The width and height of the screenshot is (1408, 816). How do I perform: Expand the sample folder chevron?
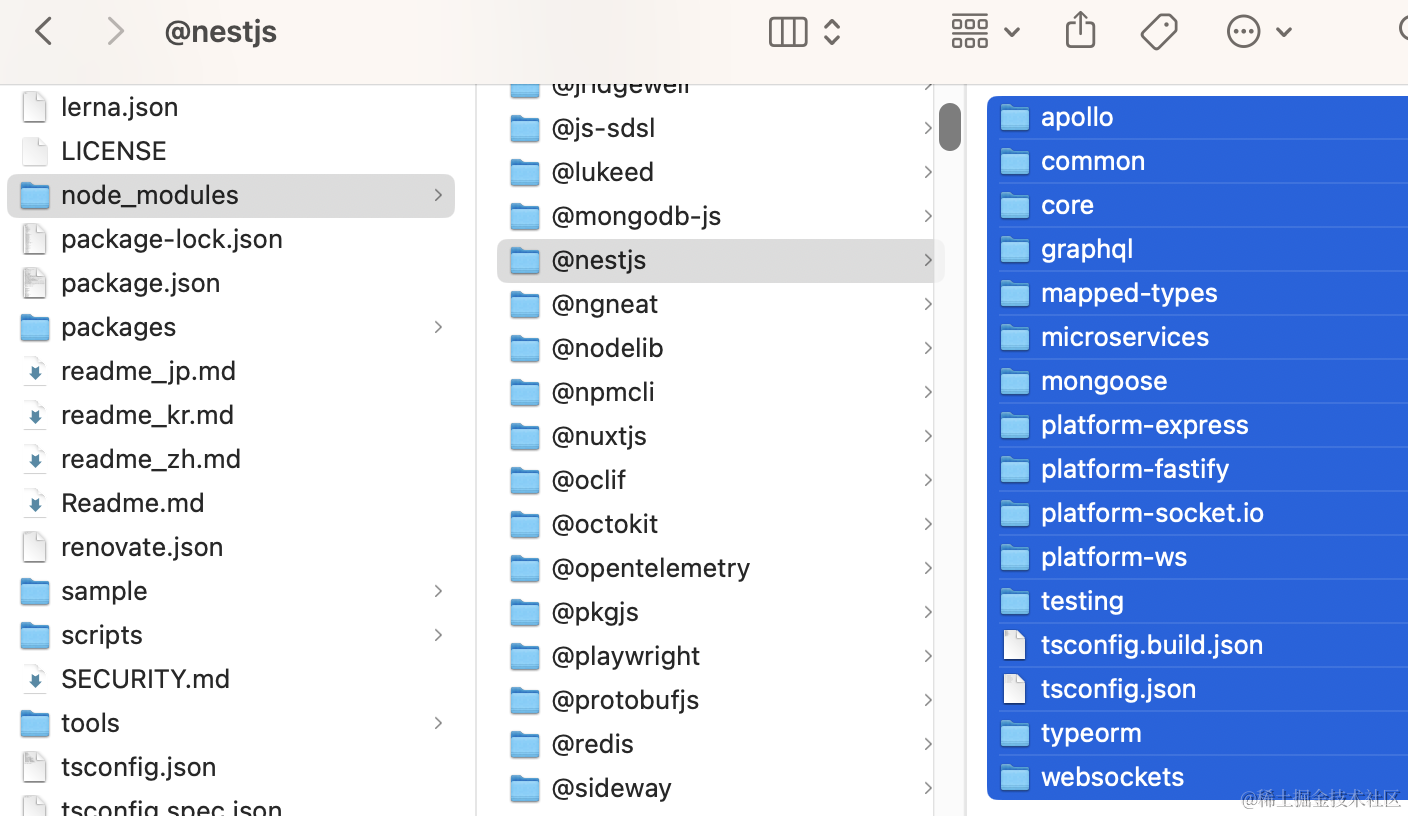pyautogui.click(x=438, y=591)
